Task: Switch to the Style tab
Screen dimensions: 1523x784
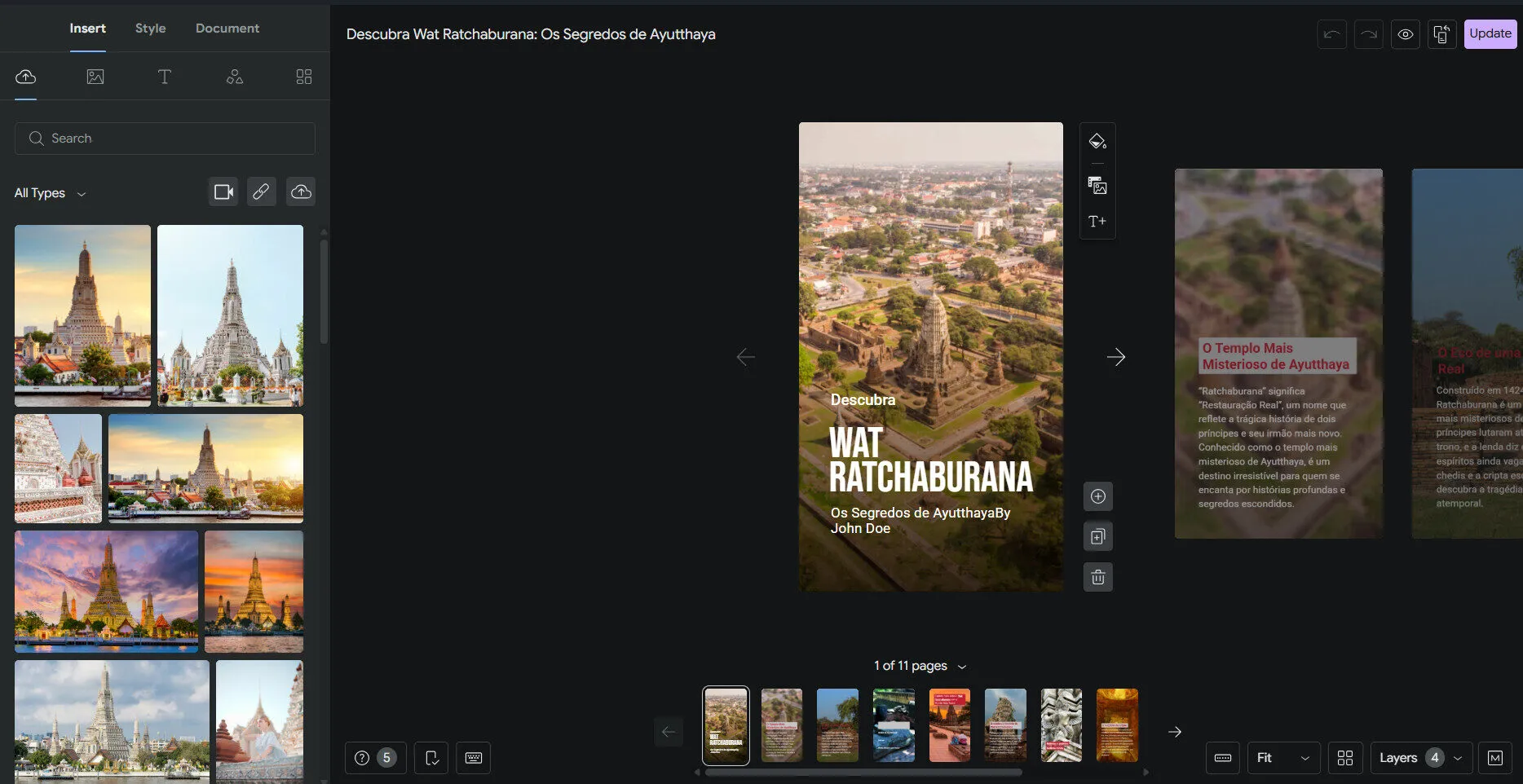Action: click(x=150, y=28)
